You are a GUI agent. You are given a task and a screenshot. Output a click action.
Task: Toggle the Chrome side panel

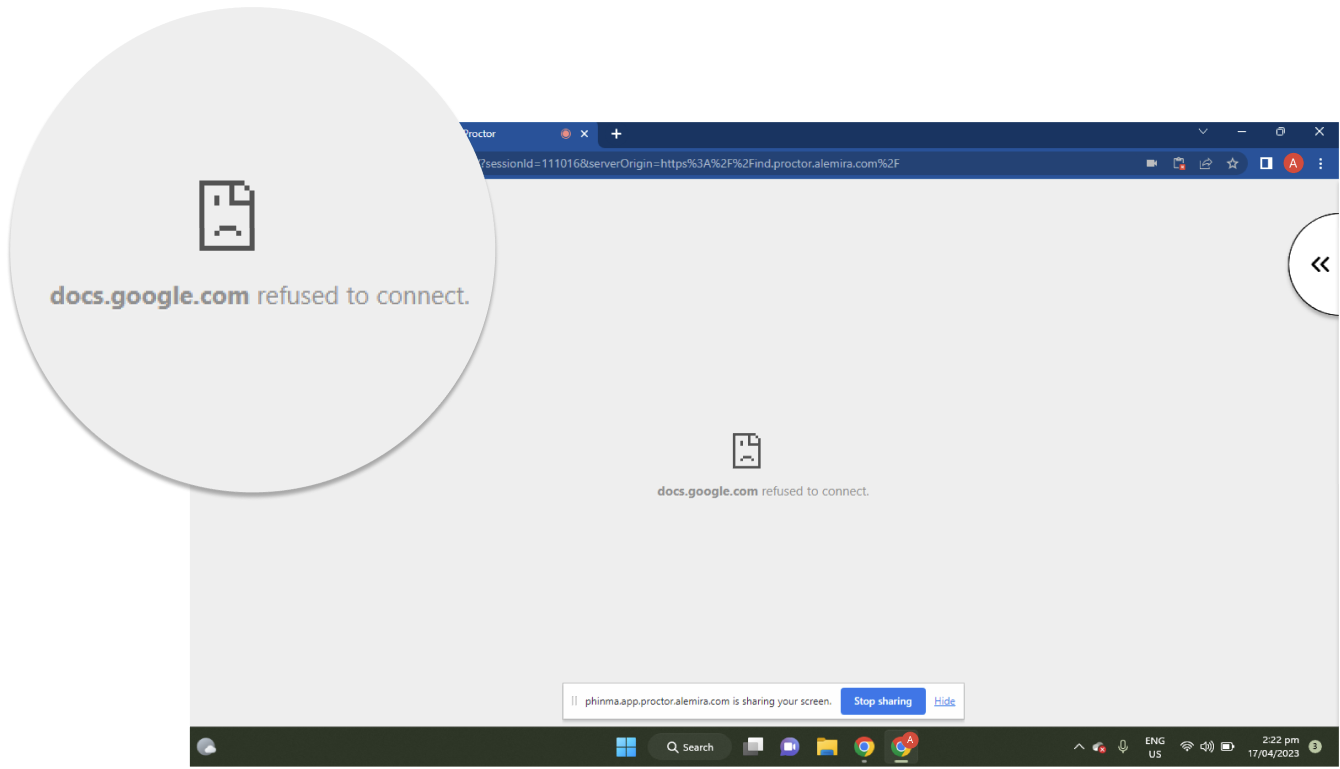(1266, 163)
